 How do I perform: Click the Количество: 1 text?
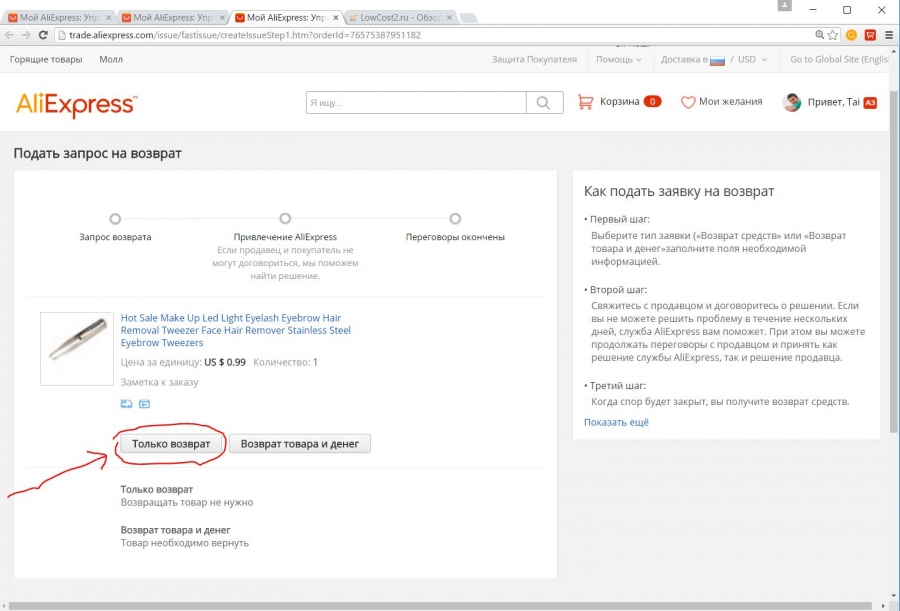coord(285,362)
